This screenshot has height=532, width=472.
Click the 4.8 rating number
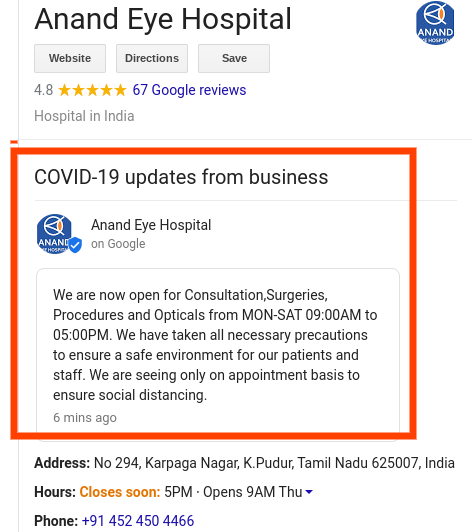(43, 90)
